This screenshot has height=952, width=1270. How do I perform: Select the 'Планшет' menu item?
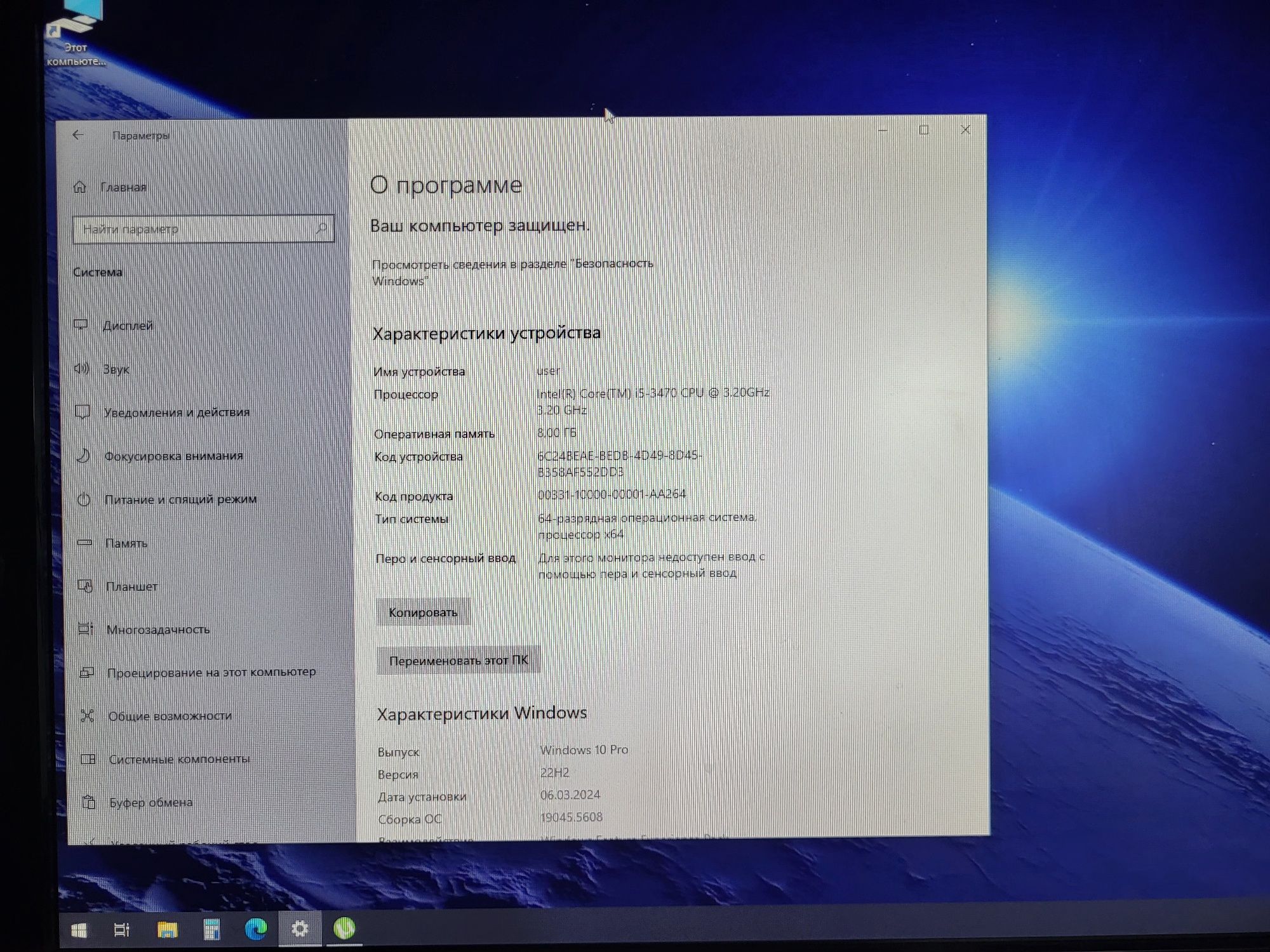(x=131, y=586)
